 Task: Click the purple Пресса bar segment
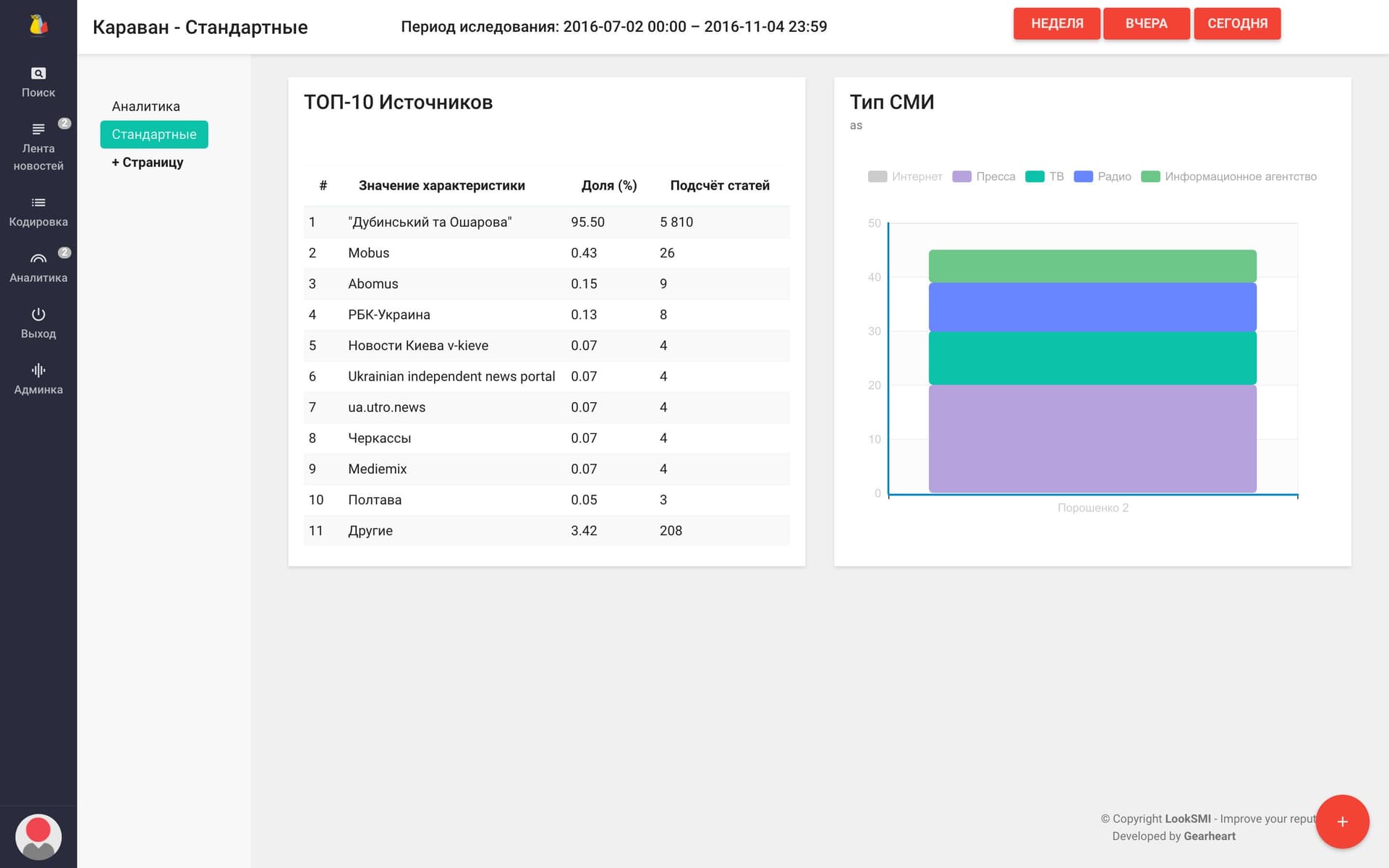click(x=1092, y=438)
